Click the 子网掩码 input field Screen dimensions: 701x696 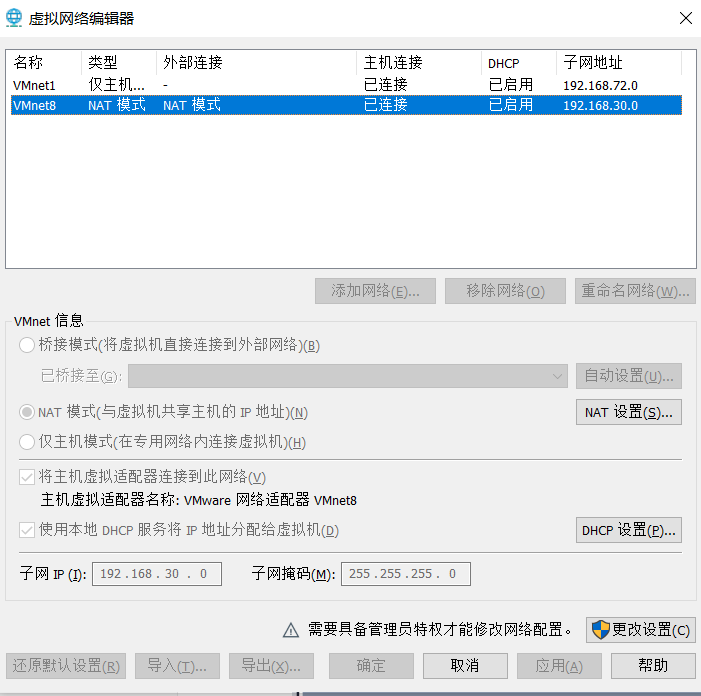tap(406, 574)
